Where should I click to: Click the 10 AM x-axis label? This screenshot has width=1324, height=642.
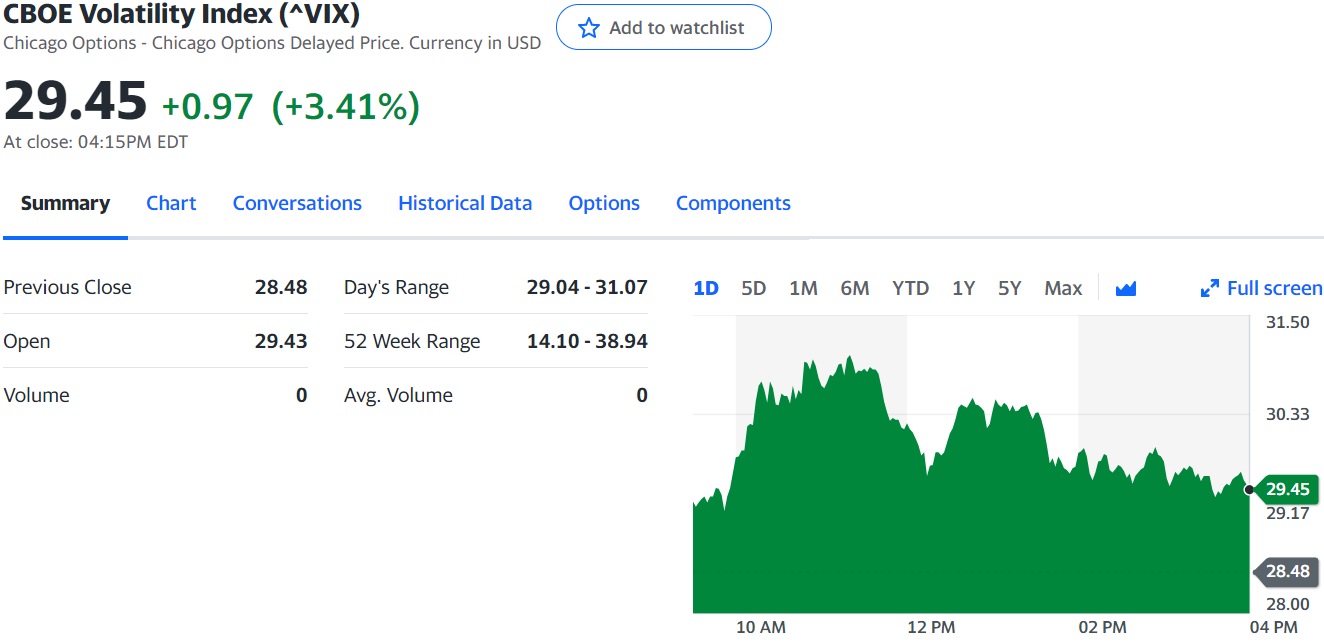(761, 628)
